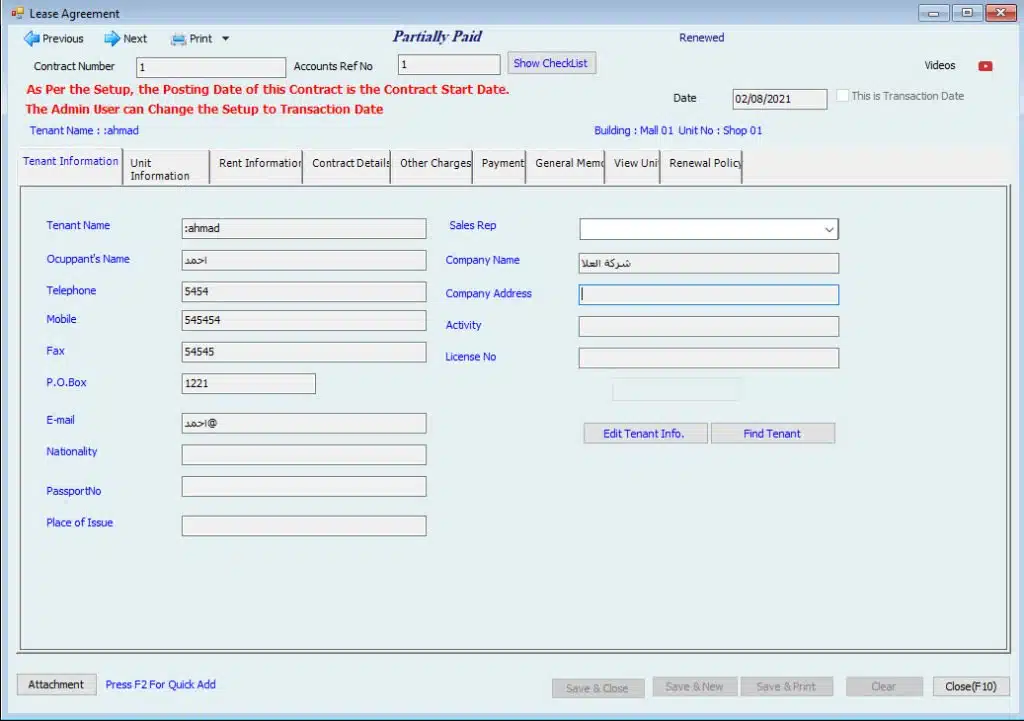The height and width of the screenshot is (721, 1024).
Task: Click the Ocuppant's Name input field
Action: 304,260
